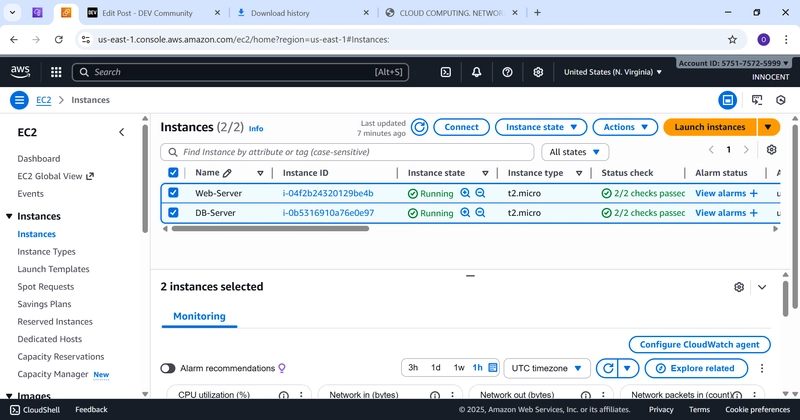Screen dimensions: 800x420
Task: Open EC2 breadcrumb link
Action: (x=43, y=100)
